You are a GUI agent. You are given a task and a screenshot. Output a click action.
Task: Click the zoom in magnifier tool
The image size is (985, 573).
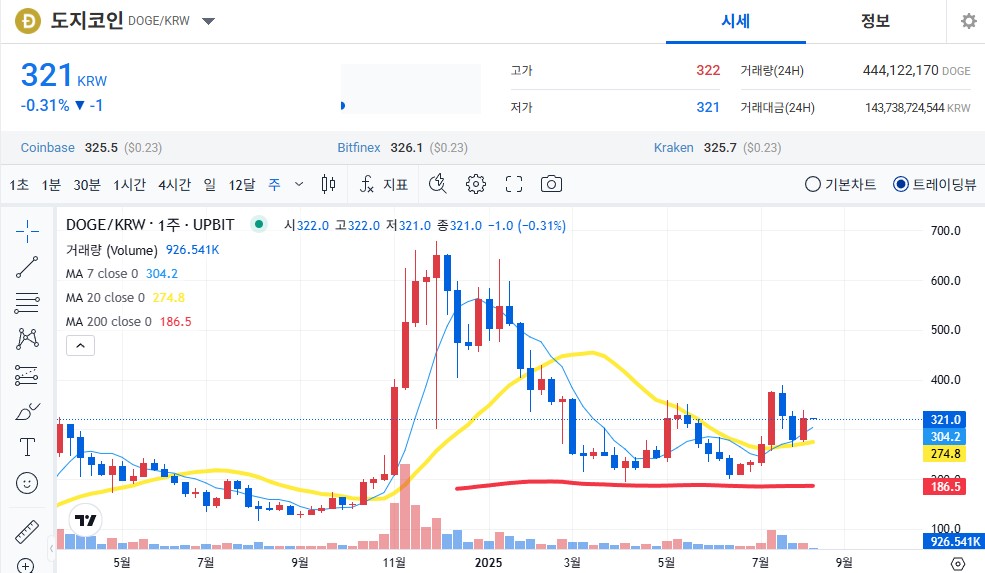tap(25, 565)
